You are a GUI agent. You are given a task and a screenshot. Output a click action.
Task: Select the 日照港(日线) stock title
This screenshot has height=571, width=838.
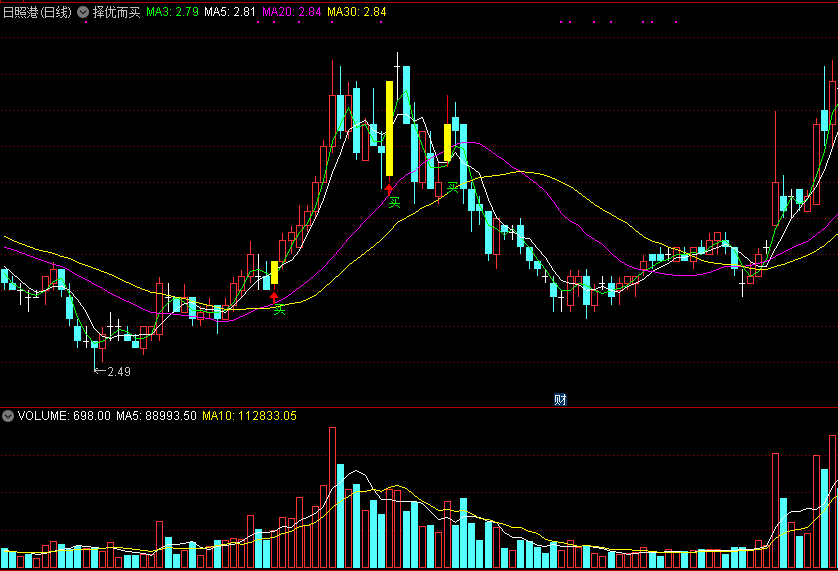37,12
